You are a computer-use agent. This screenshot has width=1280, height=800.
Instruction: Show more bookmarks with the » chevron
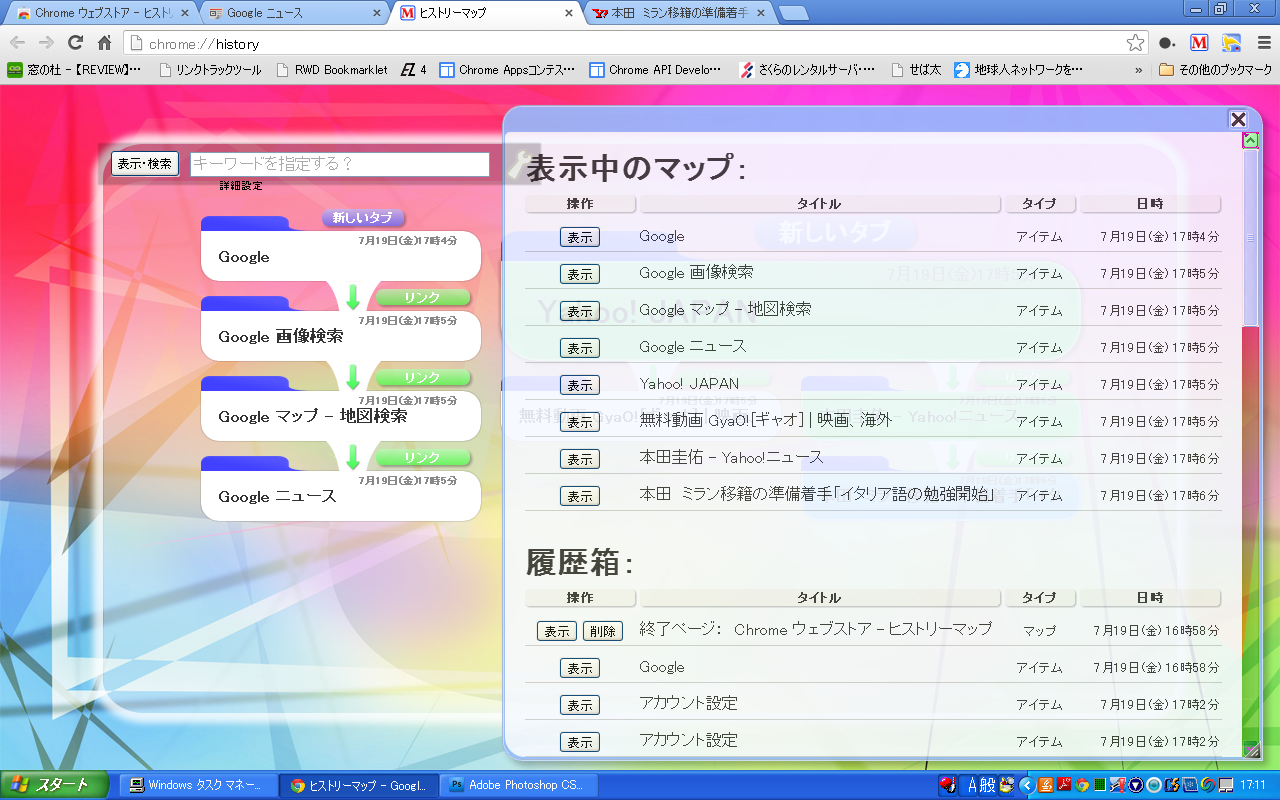point(1138,70)
